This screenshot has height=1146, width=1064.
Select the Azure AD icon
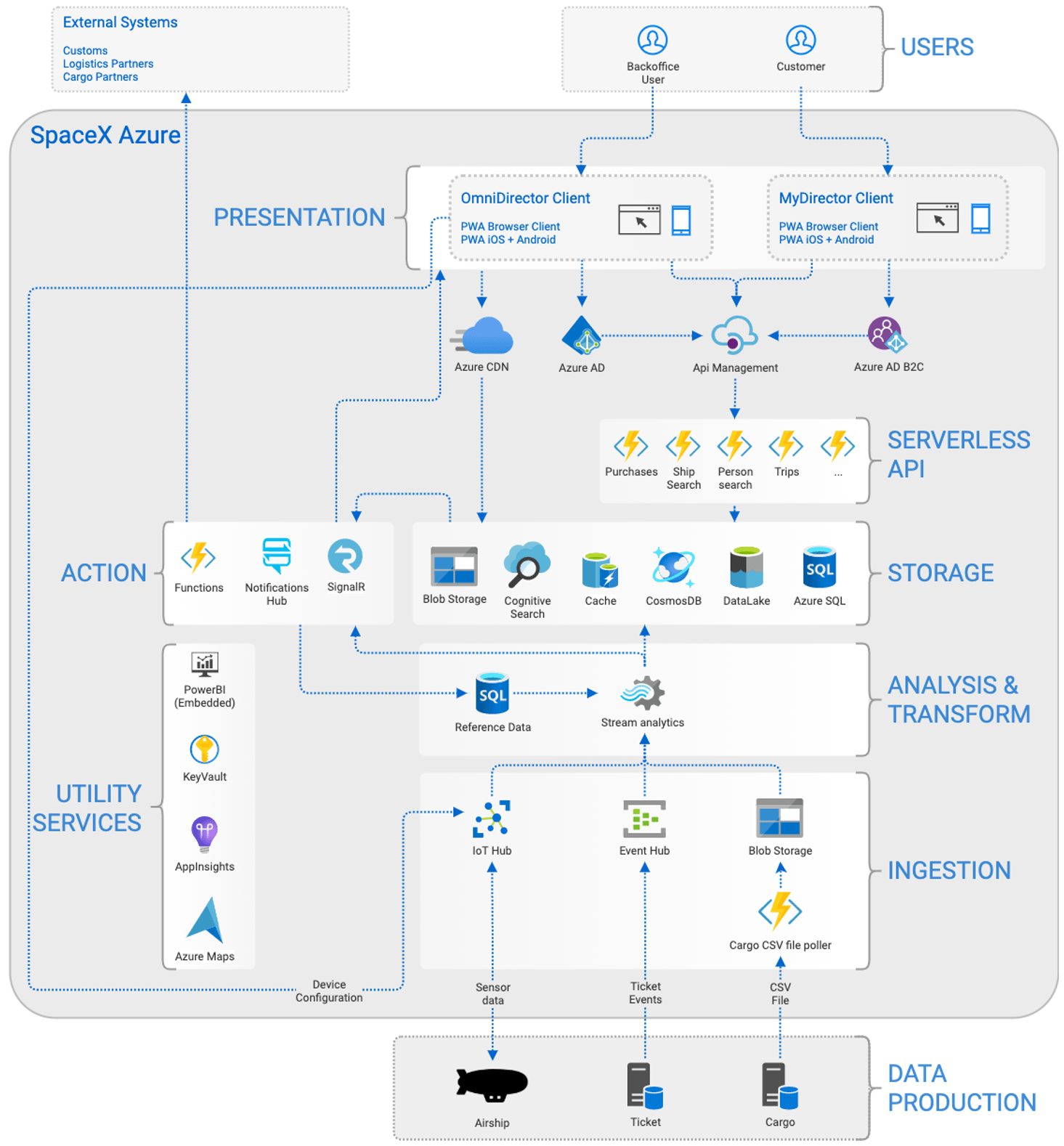[581, 336]
